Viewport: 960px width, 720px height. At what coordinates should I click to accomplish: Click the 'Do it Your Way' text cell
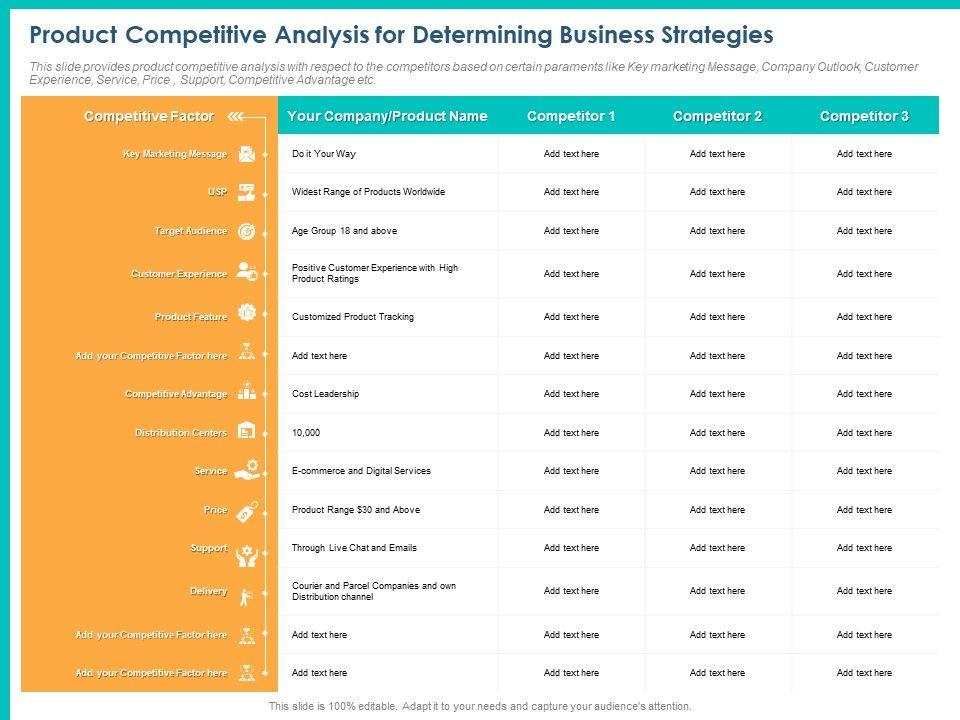pyautogui.click(x=324, y=154)
